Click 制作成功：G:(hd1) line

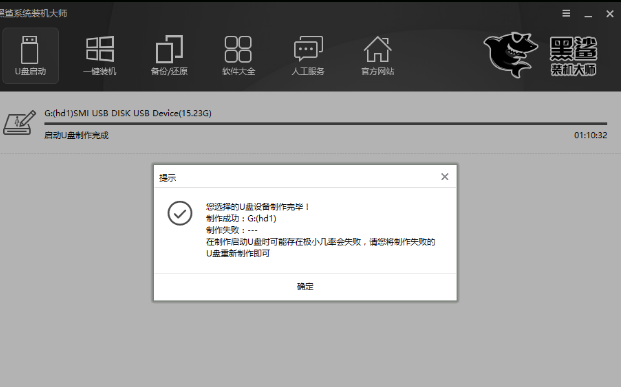click(241, 218)
